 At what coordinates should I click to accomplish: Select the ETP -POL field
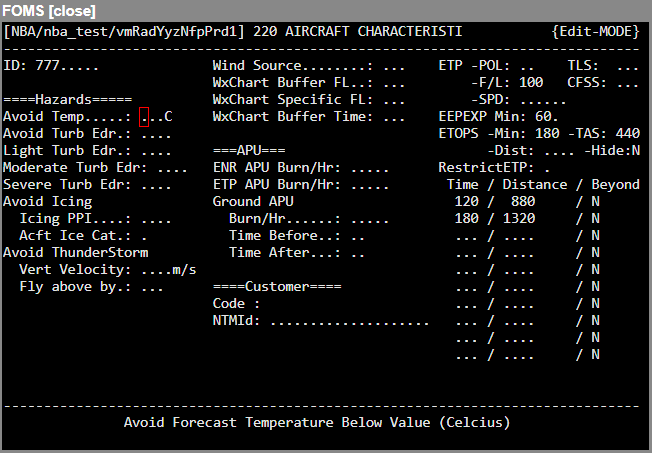(527, 66)
